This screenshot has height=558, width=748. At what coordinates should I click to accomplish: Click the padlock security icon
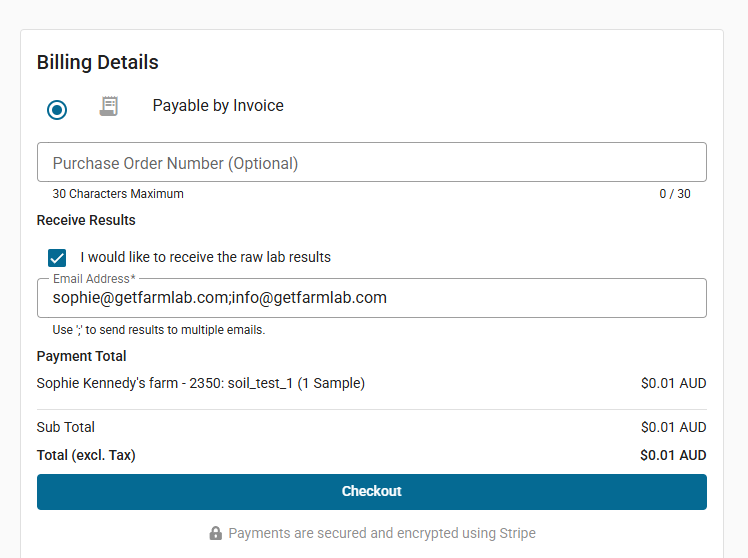tap(215, 533)
